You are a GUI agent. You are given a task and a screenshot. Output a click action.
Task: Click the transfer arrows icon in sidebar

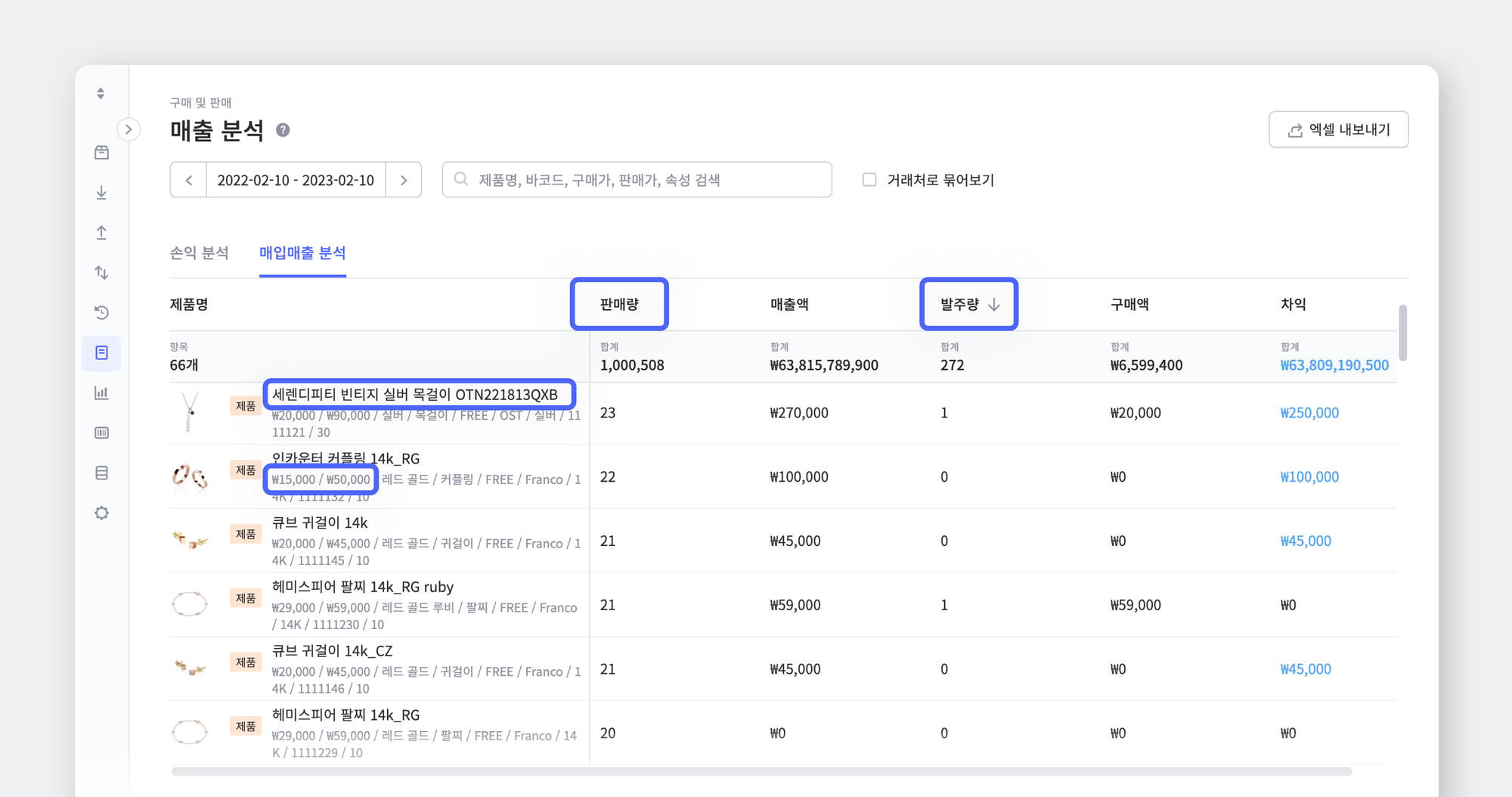click(101, 272)
